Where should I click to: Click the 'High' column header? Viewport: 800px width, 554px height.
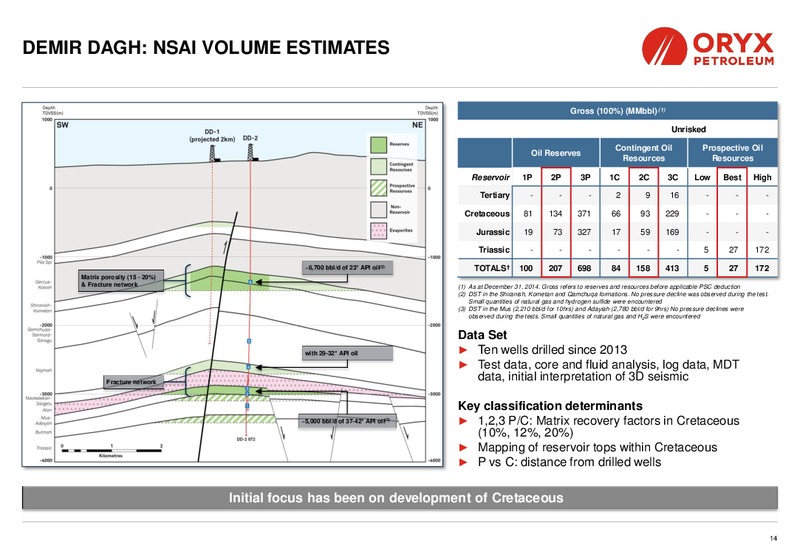762,177
